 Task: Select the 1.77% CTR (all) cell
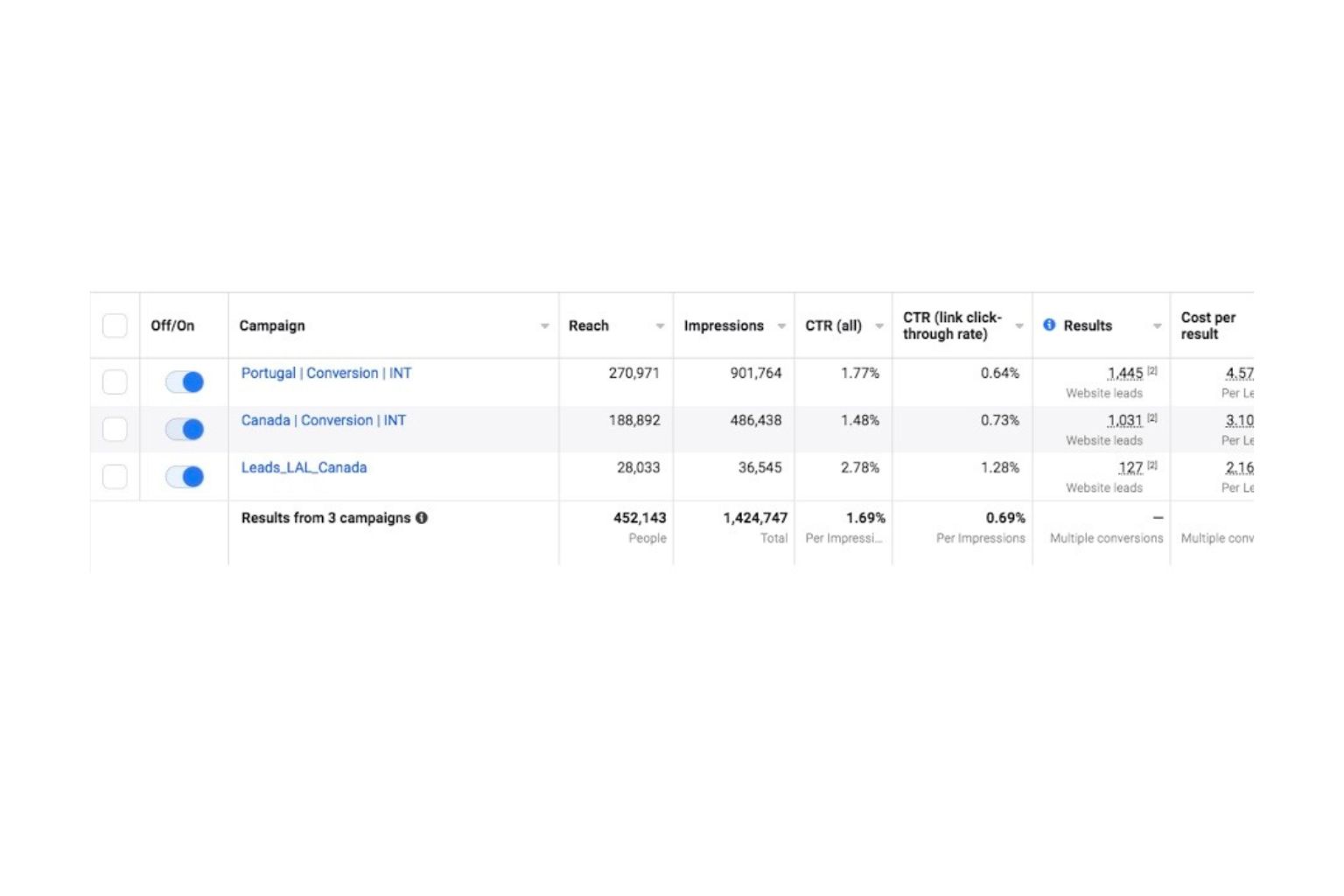point(860,373)
